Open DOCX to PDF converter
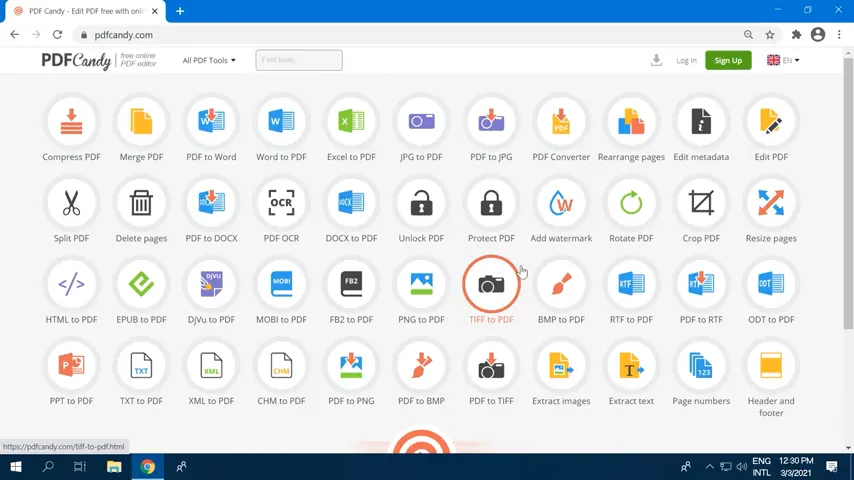The width and height of the screenshot is (854, 480). tap(351, 203)
